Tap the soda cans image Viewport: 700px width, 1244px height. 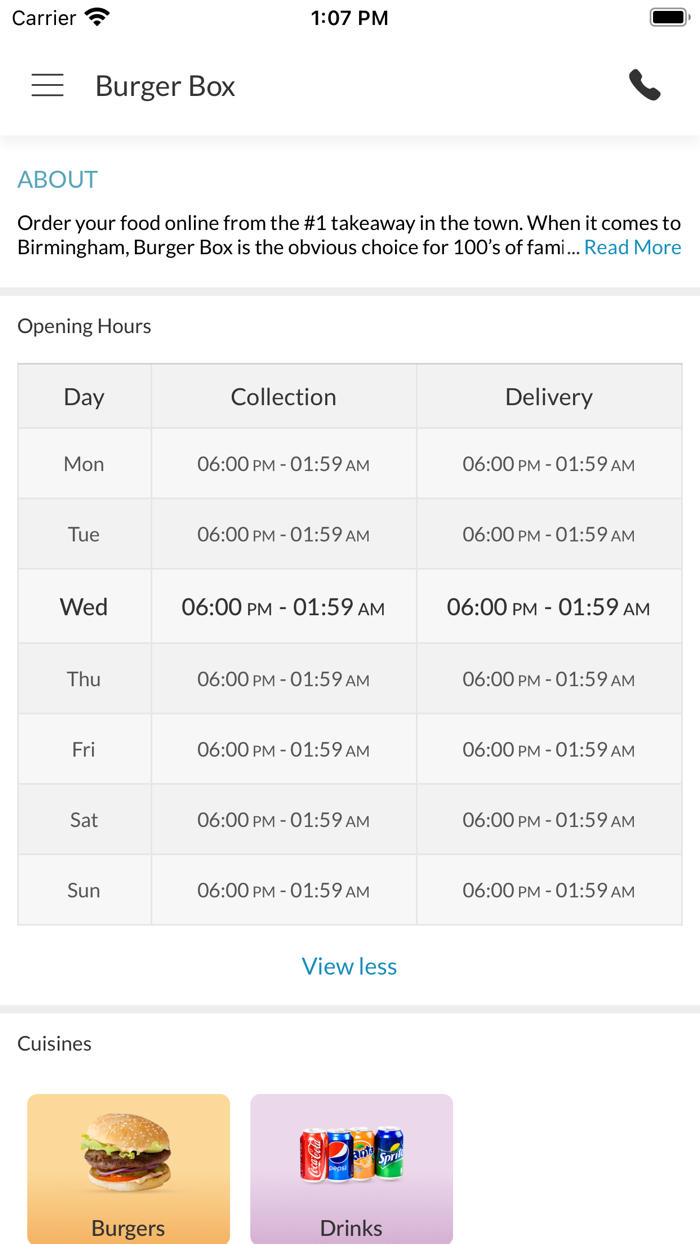(x=351, y=1153)
